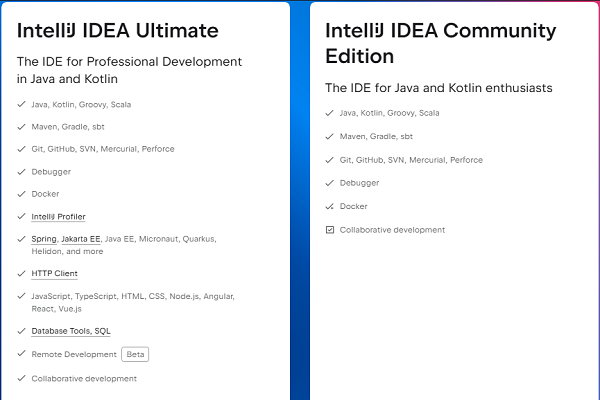
Task: Click "Collaborative development" in the Community list
Action: point(393,230)
